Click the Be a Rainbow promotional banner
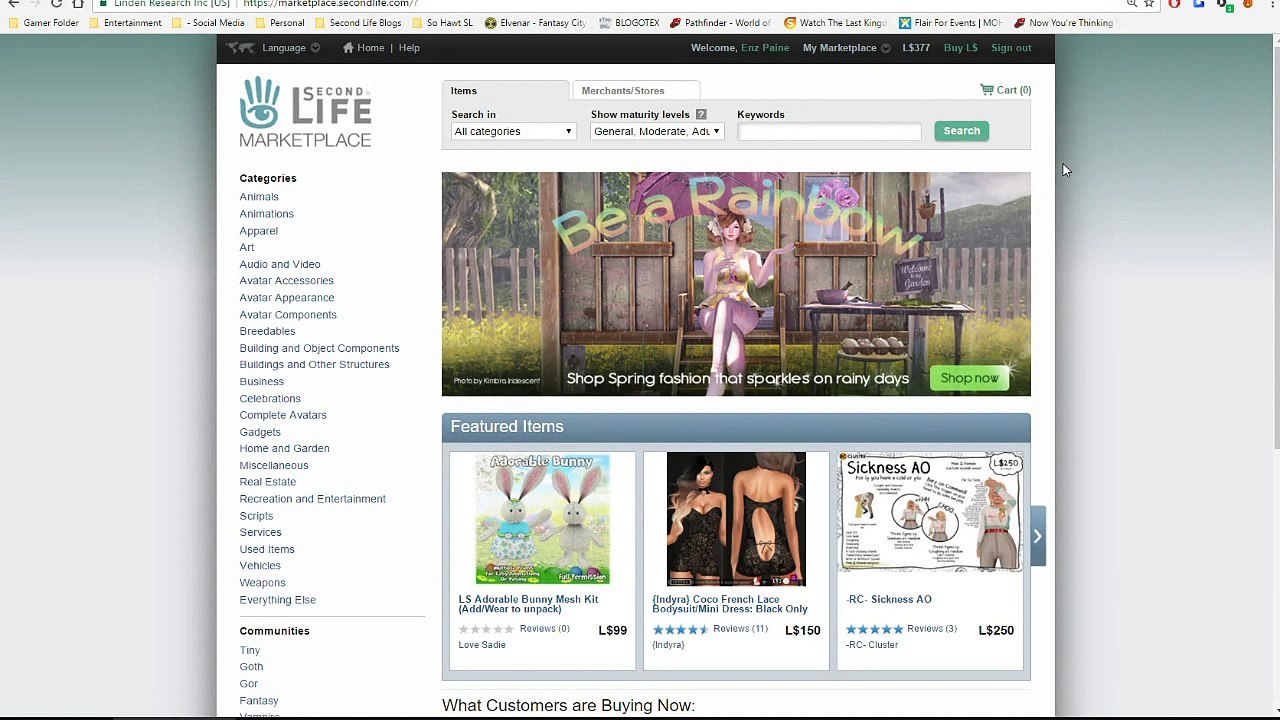Image resolution: width=1280 pixels, height=720 pixels. click(x=736, y=284)
